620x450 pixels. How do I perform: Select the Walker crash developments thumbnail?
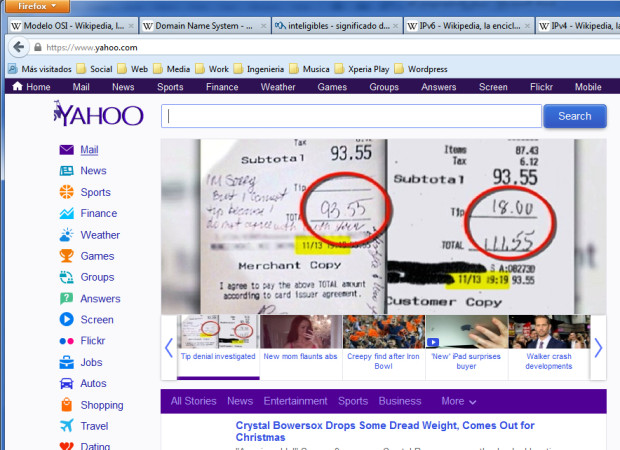549,346
